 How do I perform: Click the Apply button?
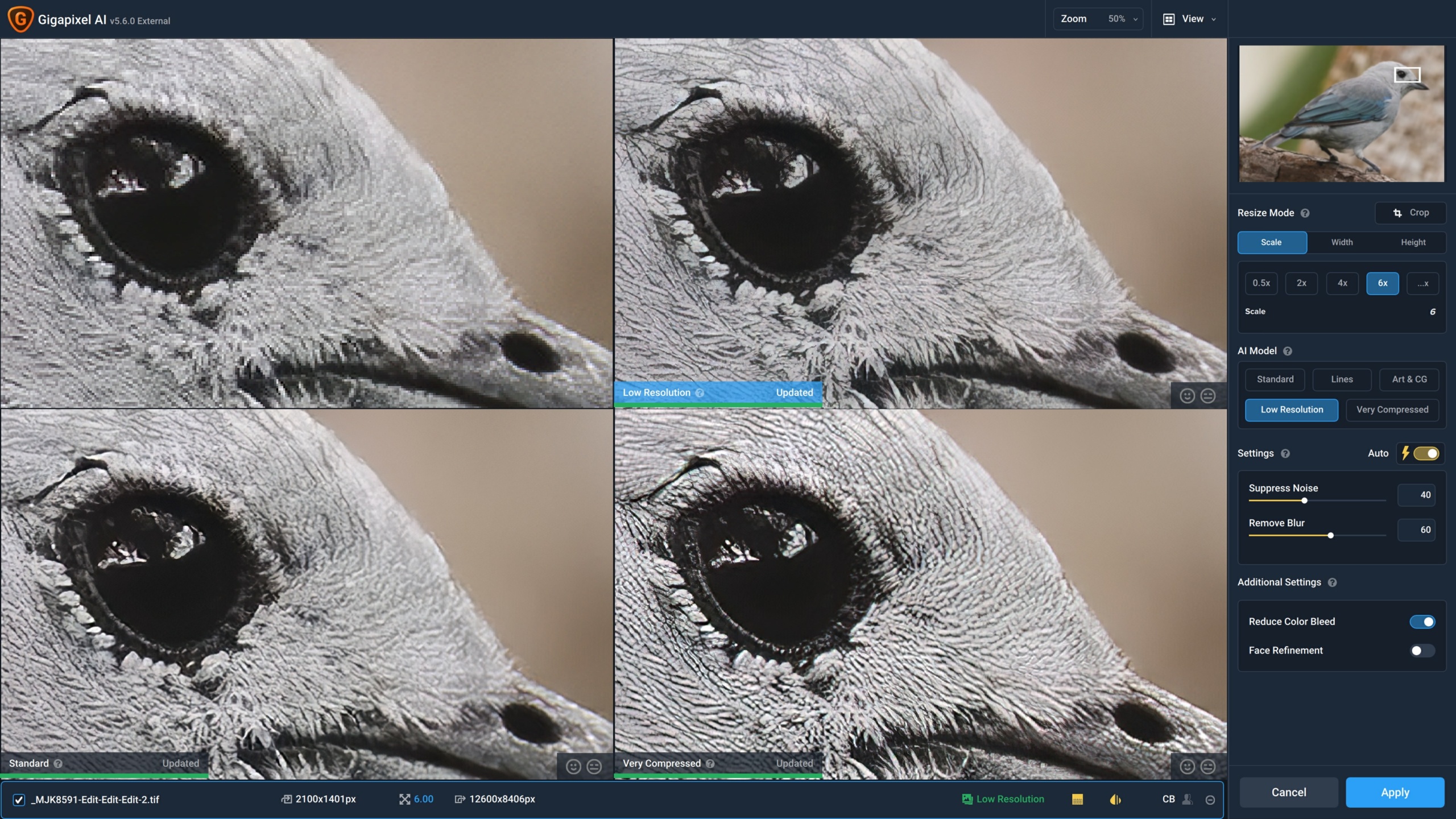(x=1395, y=793)
